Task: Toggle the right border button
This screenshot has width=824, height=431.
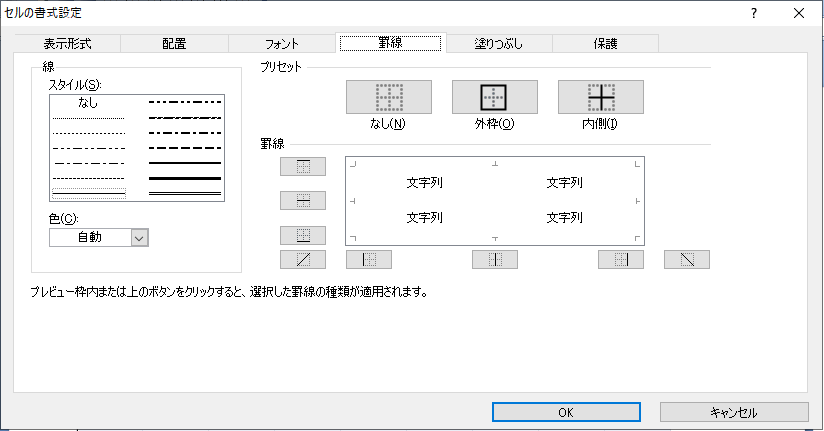Action: [x=620, y=260]
